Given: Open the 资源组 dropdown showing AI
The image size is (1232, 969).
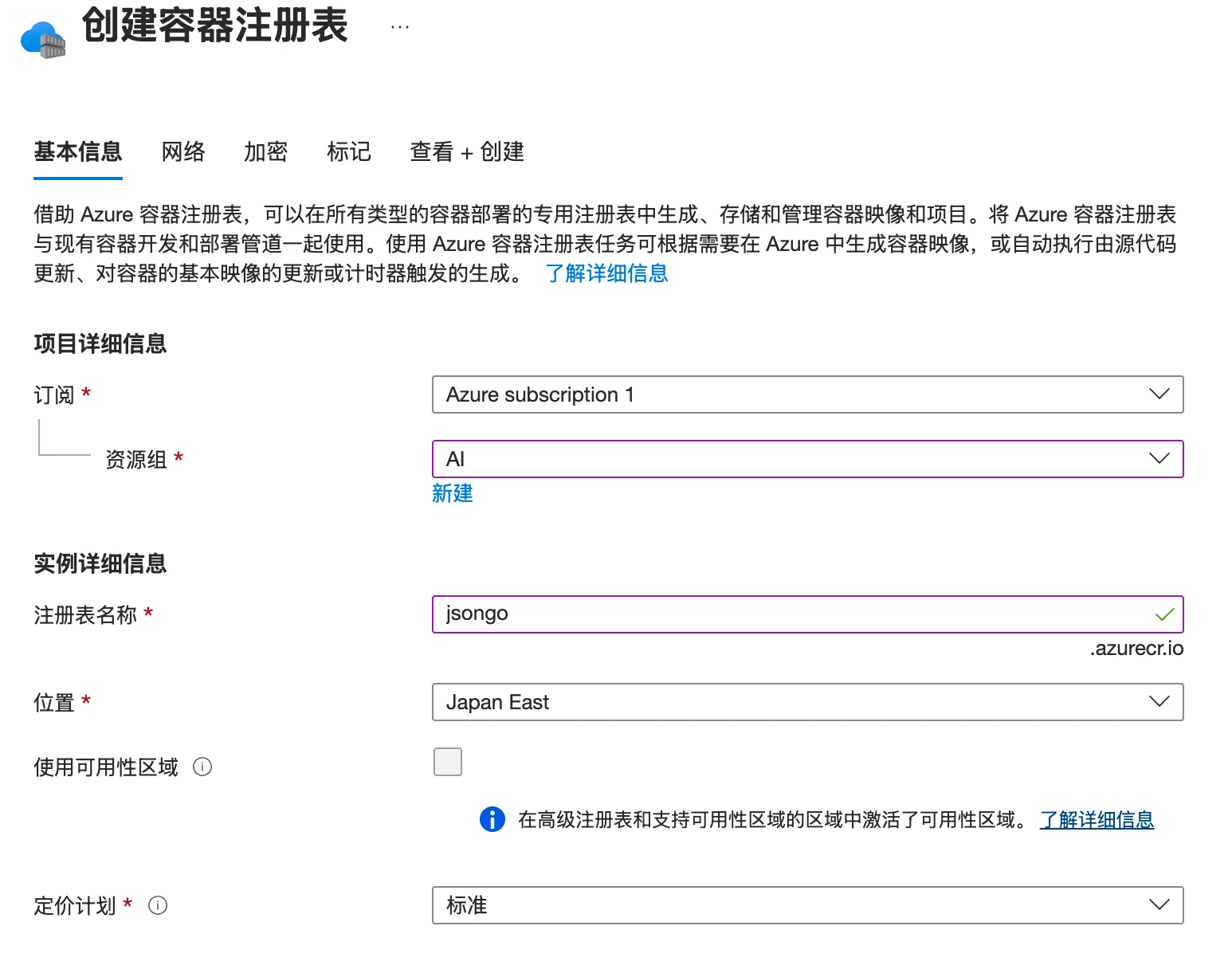Looking at the screenshot, I should click(806, 459).
